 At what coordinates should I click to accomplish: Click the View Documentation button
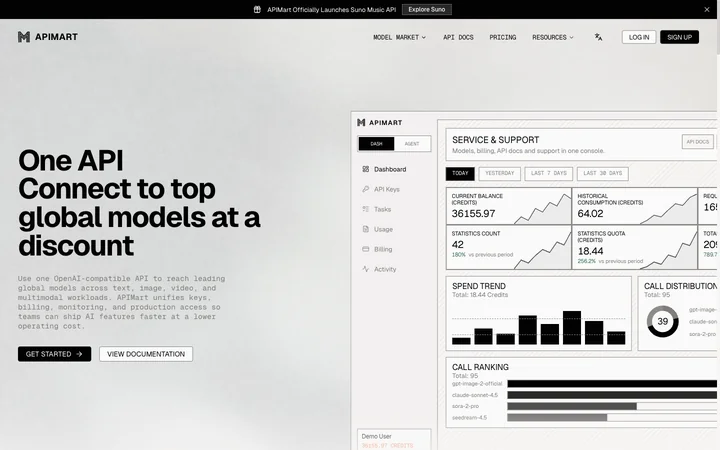(x=146, y=354)
